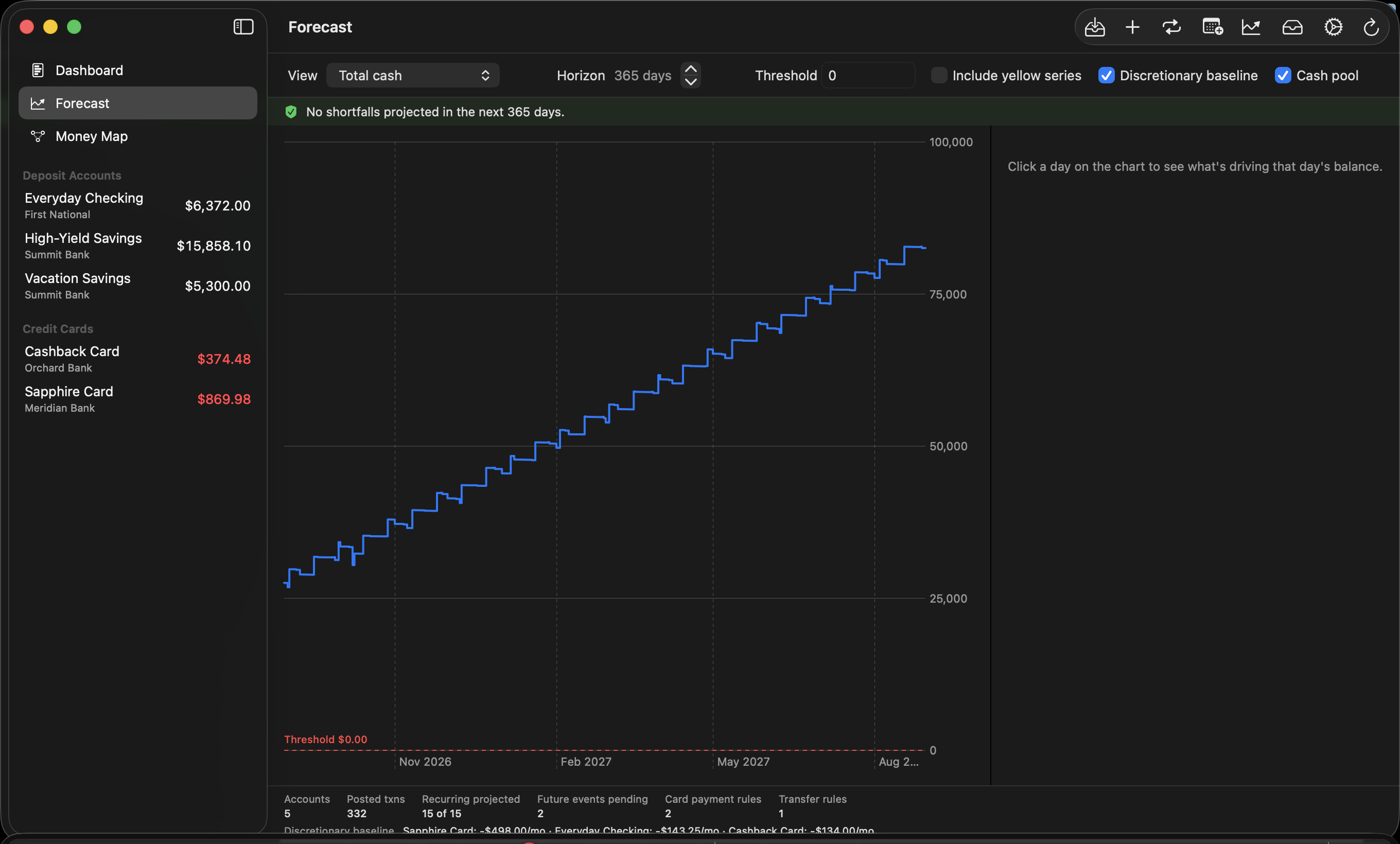
Task: Click the Forecast window title
Action: click(320, 27)
